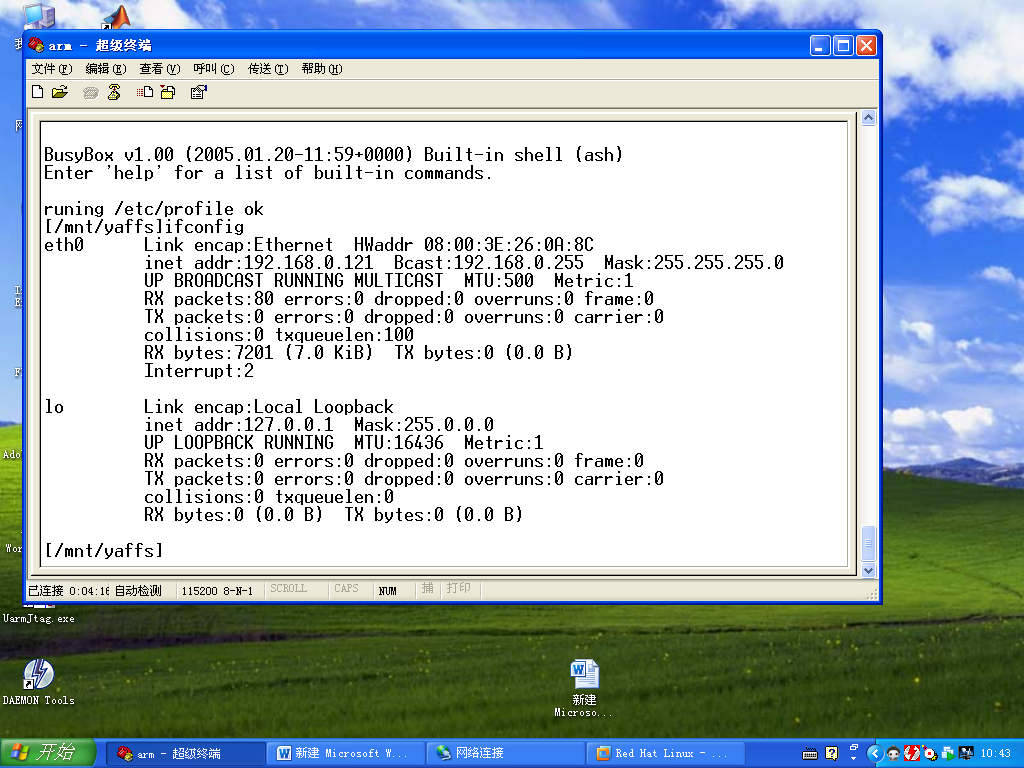The width and height of the screenshot is (1024, 768).
Task: Click the runing /etc/profile ok line
Action: tap(153, 209)
